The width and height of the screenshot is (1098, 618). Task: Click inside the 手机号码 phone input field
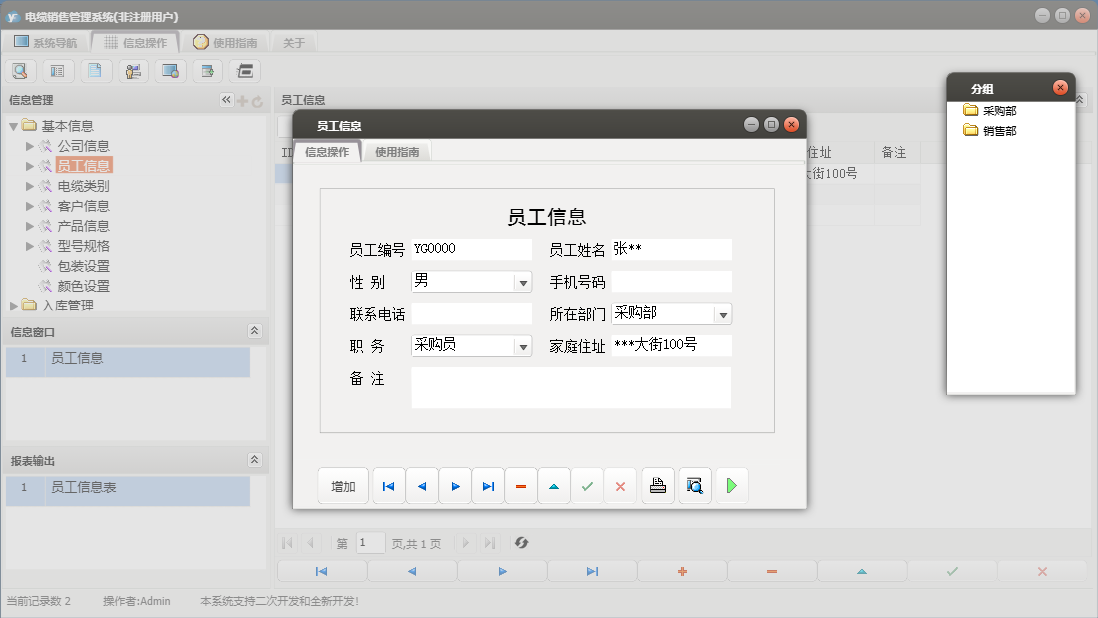coord(670,281)
